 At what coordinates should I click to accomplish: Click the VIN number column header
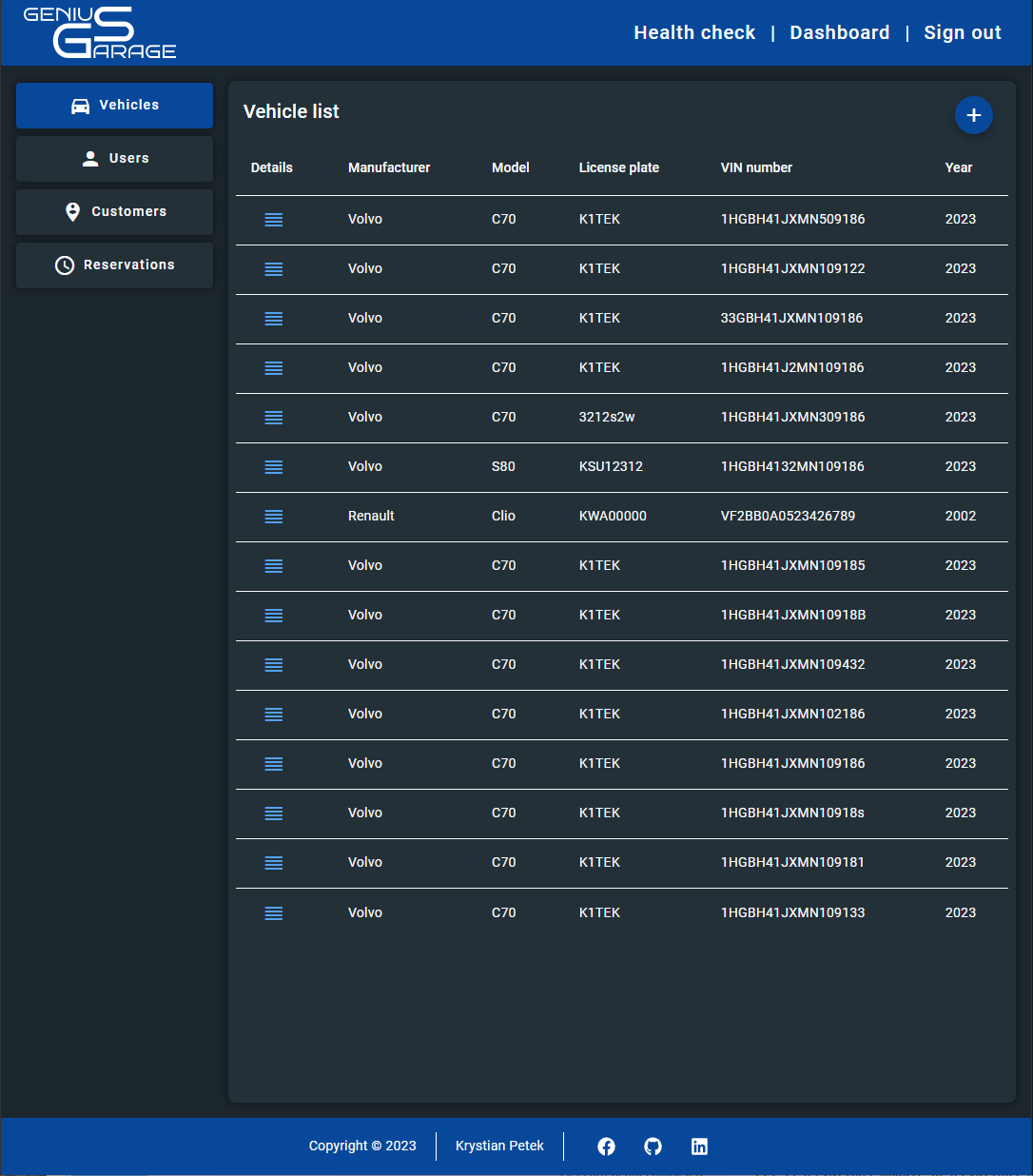tap(756, 167)
